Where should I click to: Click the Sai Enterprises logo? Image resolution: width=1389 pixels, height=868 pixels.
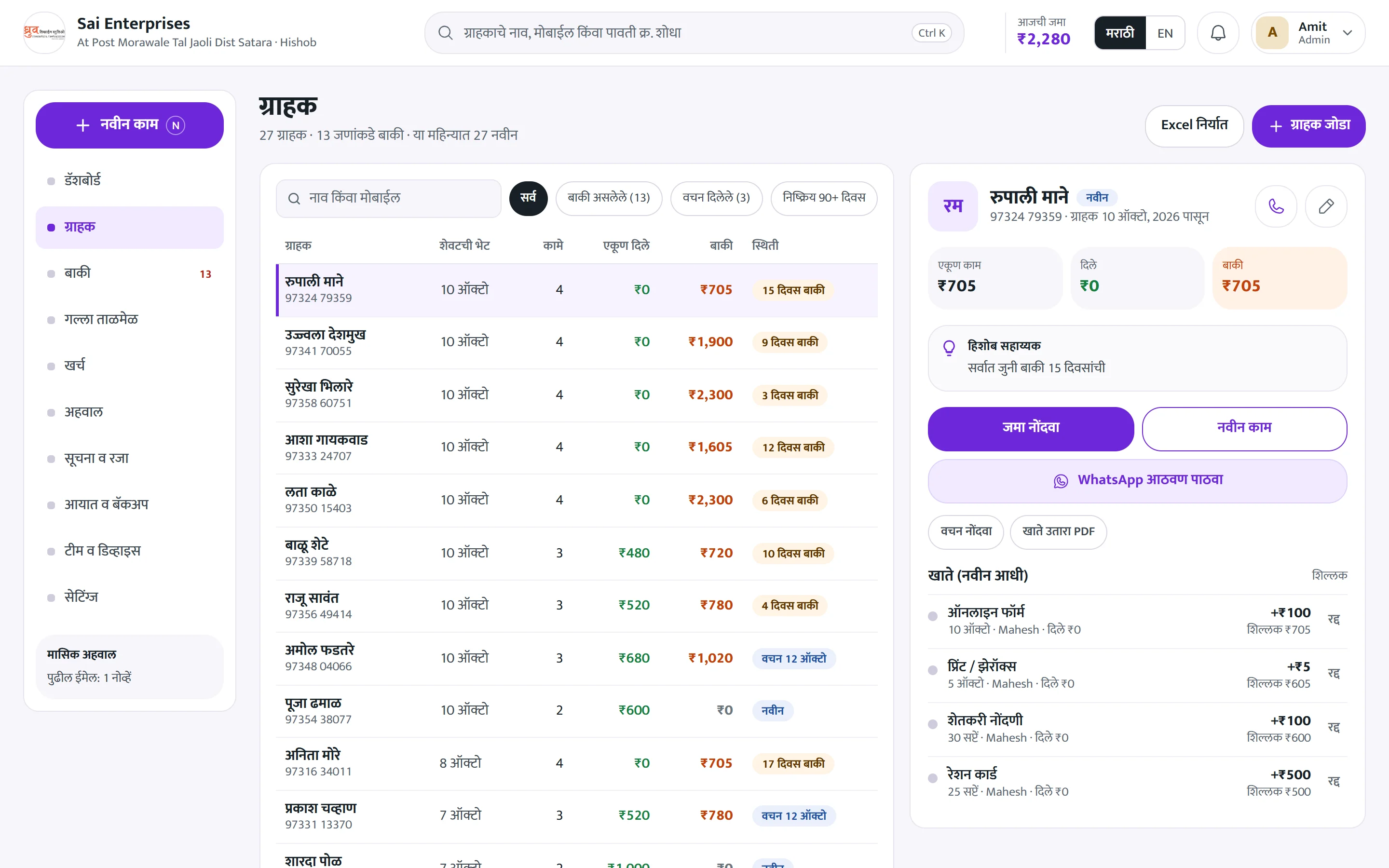(x=44, y=33)
